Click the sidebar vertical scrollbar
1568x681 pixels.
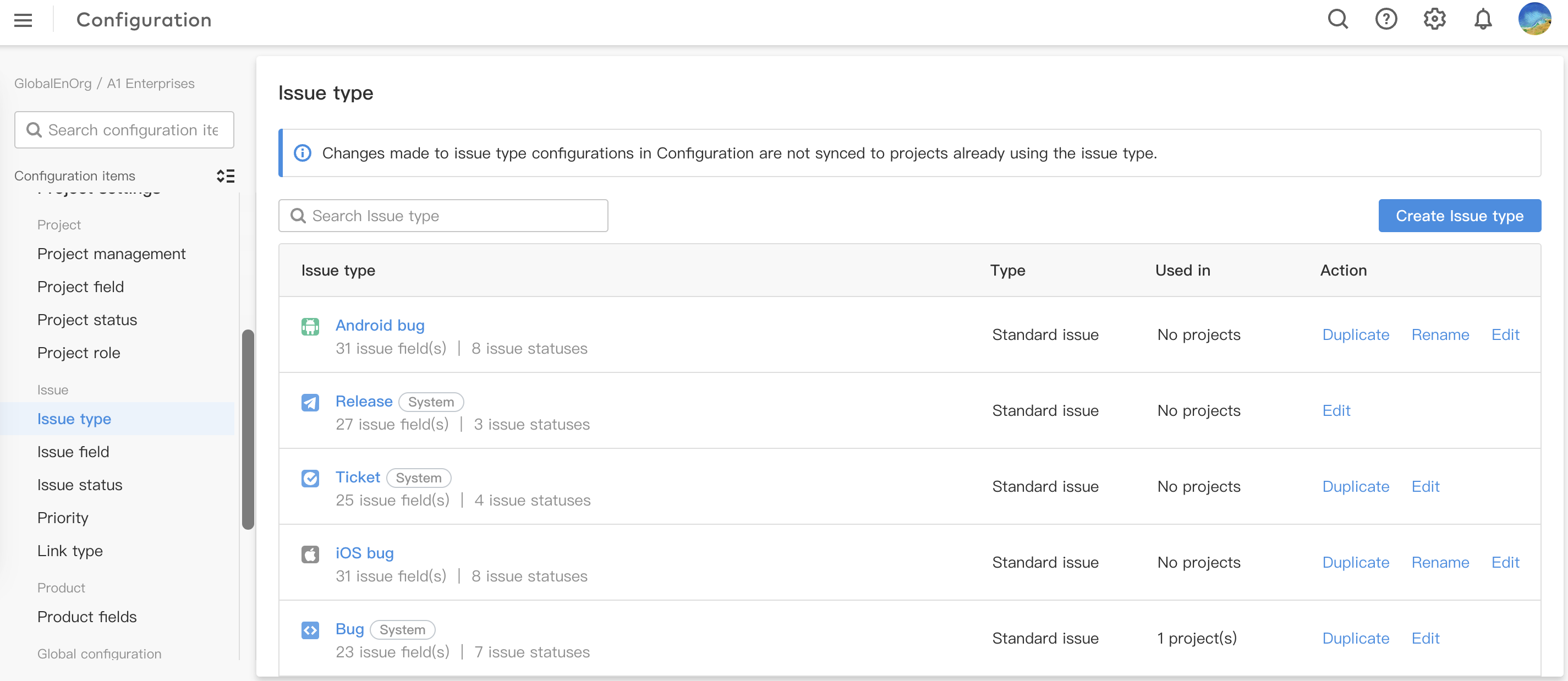click(248, 429)
